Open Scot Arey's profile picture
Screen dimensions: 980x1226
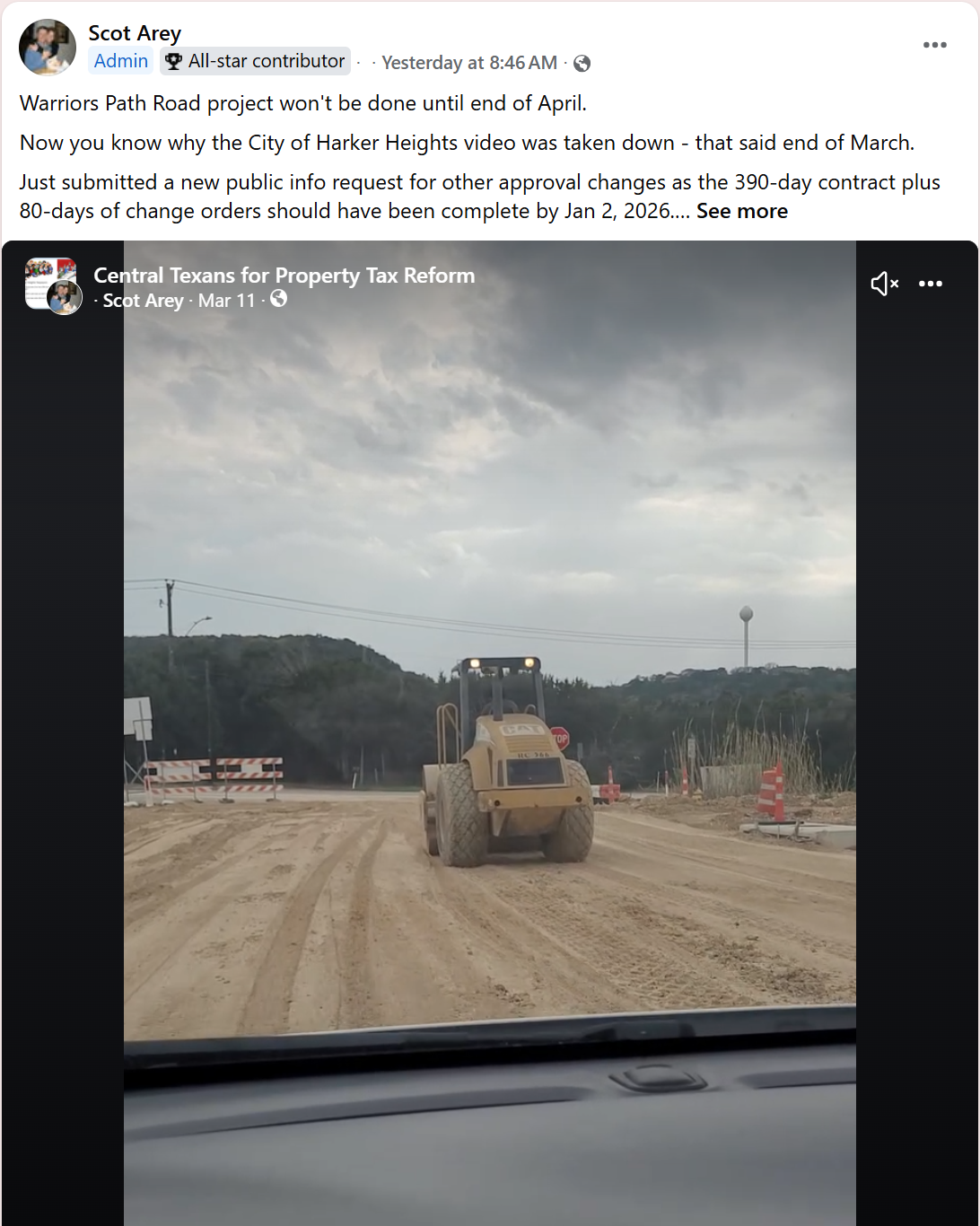(48, 48)
